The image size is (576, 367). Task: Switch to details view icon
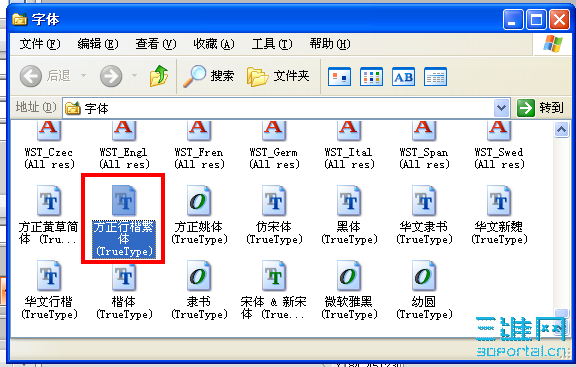pos(435,76)
